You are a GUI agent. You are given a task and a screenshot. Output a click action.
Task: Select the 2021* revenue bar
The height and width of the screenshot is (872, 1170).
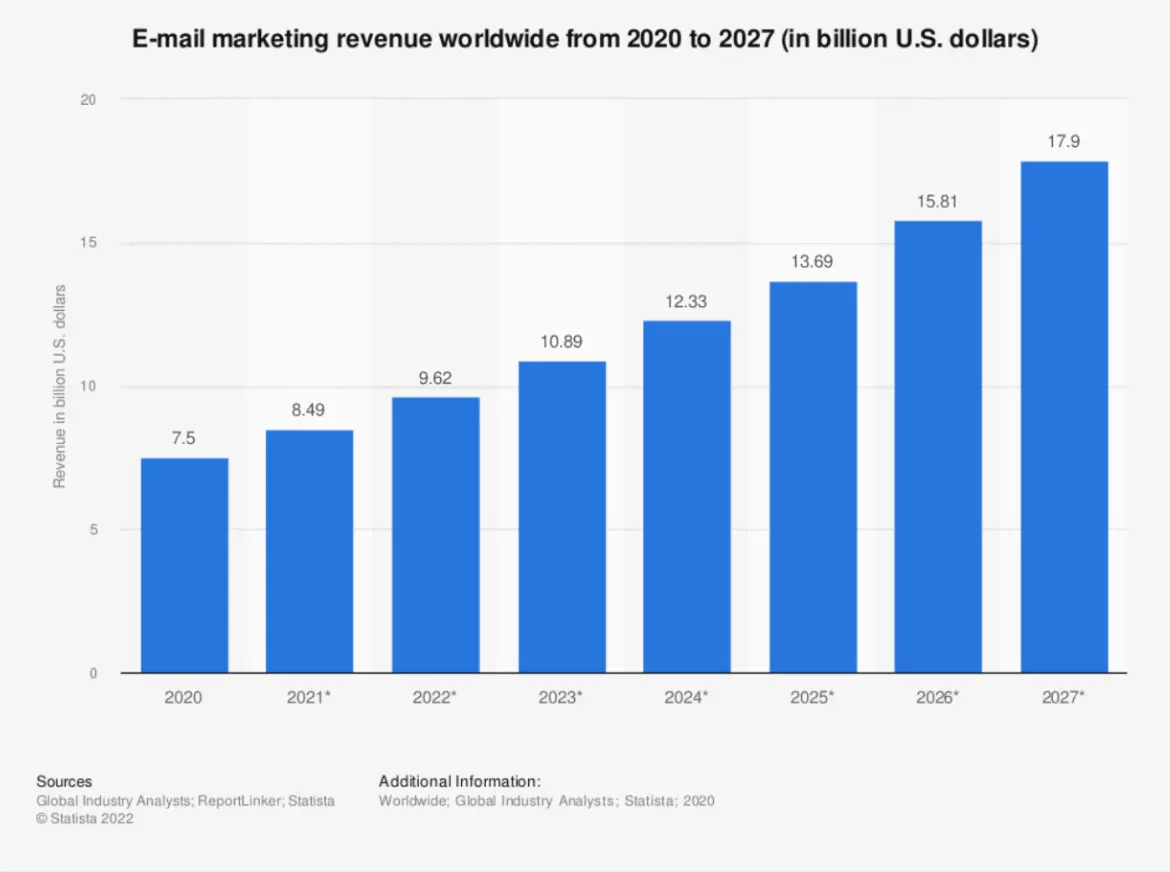[x=310, y=550]
